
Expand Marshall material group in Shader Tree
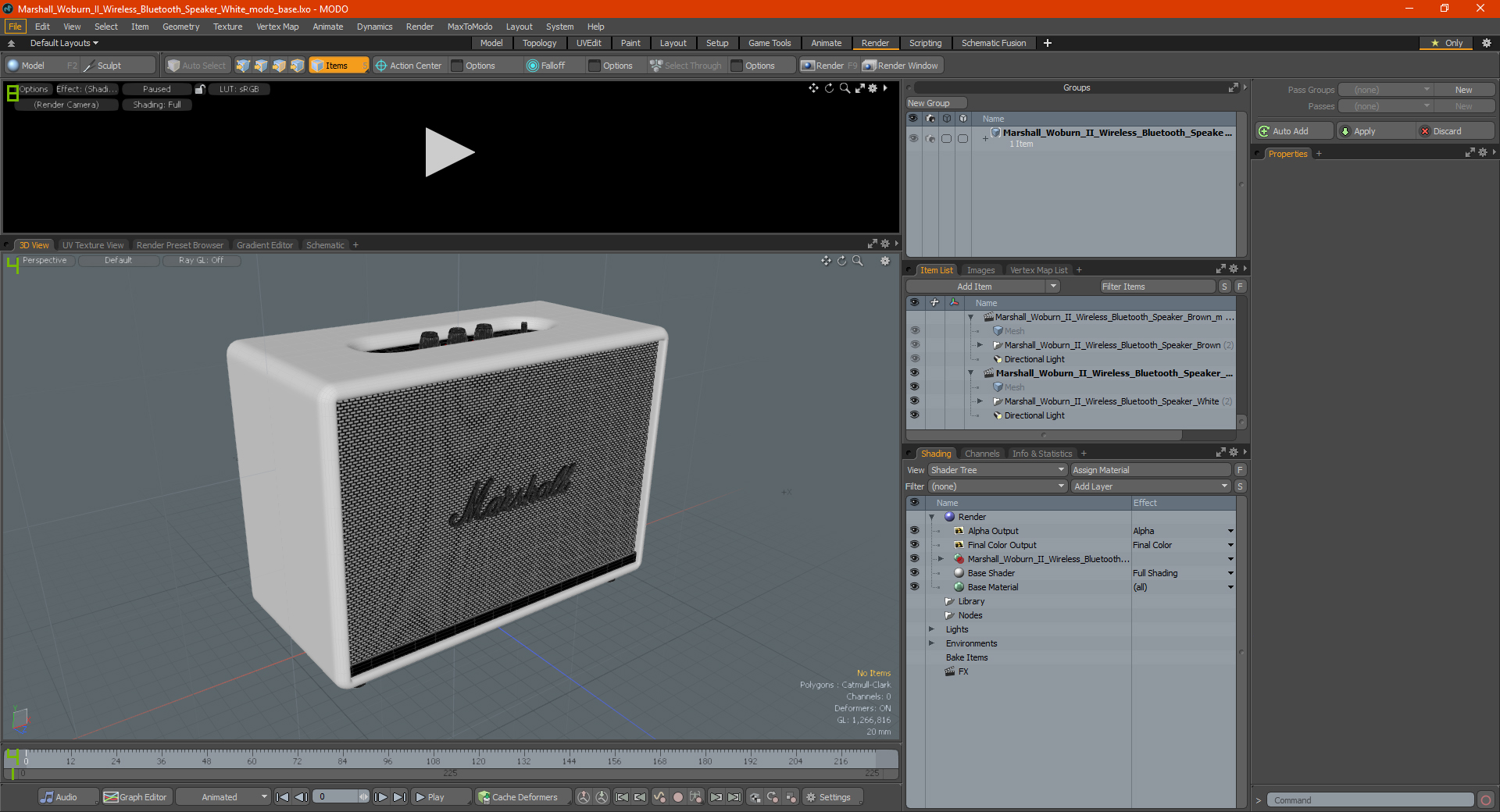(941, 559)
